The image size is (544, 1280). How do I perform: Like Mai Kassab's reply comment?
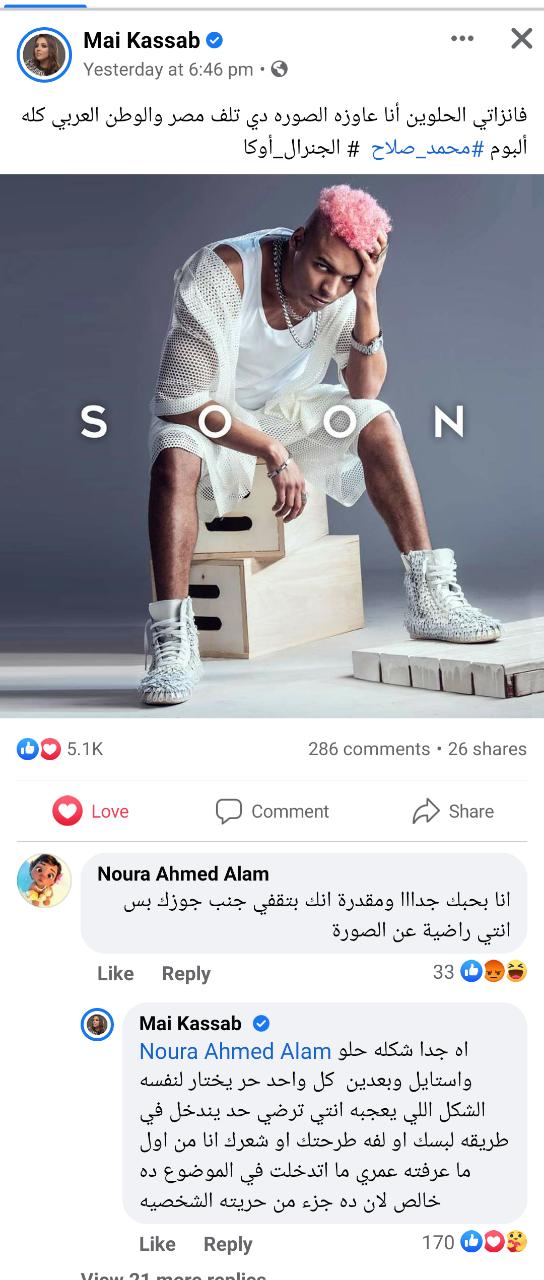click(x=157, y=1244)
